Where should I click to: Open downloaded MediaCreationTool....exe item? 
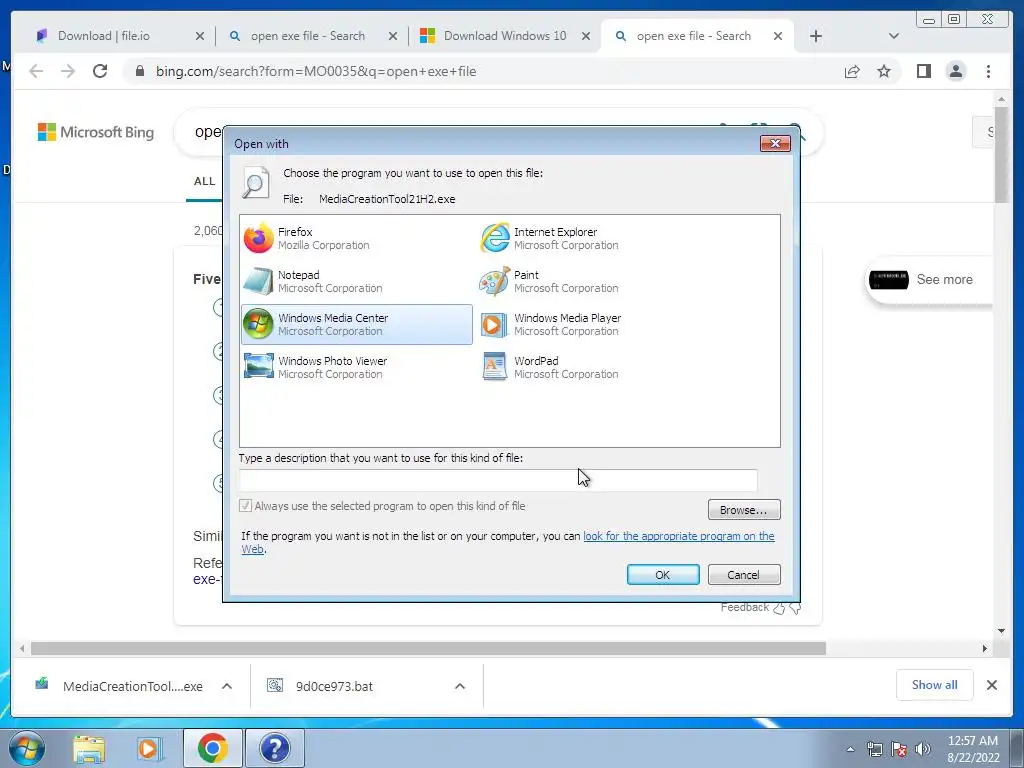point(119,686)
